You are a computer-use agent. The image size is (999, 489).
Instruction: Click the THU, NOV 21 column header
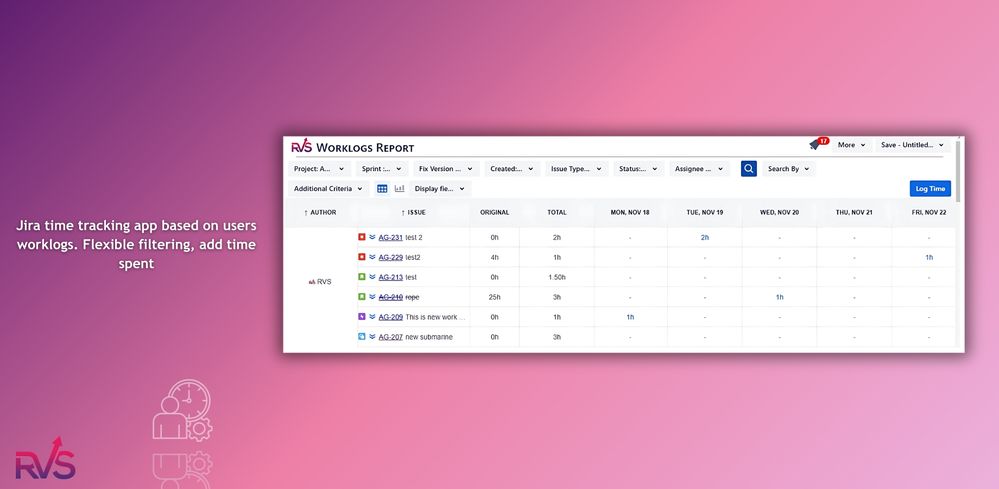854,212
